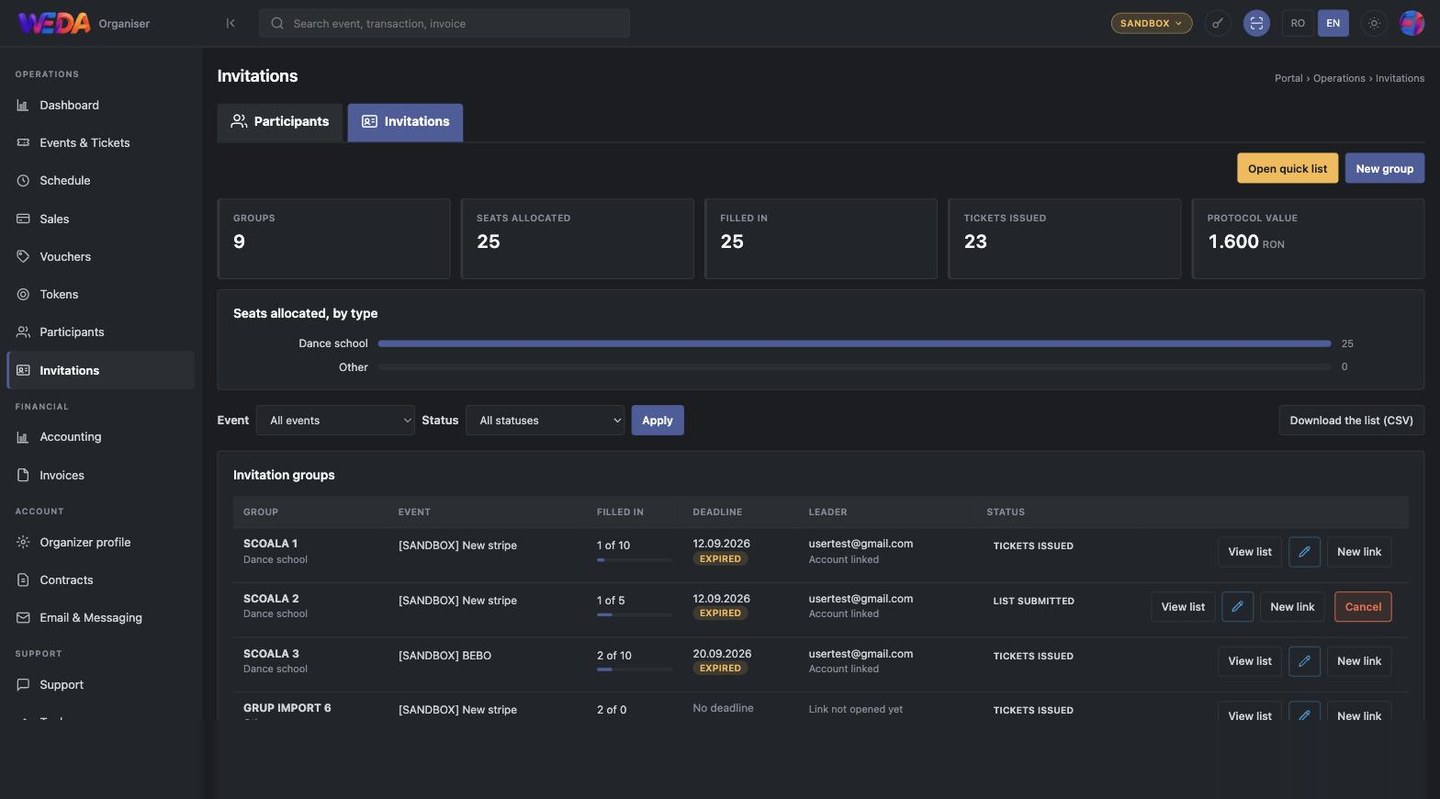Apply the selected filters

tap(658, 420)
